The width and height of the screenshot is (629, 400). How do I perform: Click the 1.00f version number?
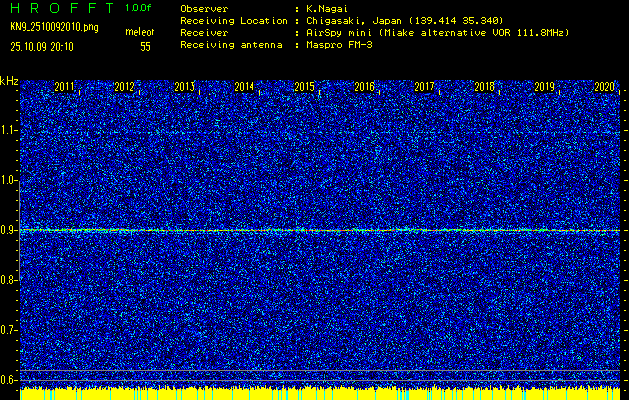[x=139, y=8]
